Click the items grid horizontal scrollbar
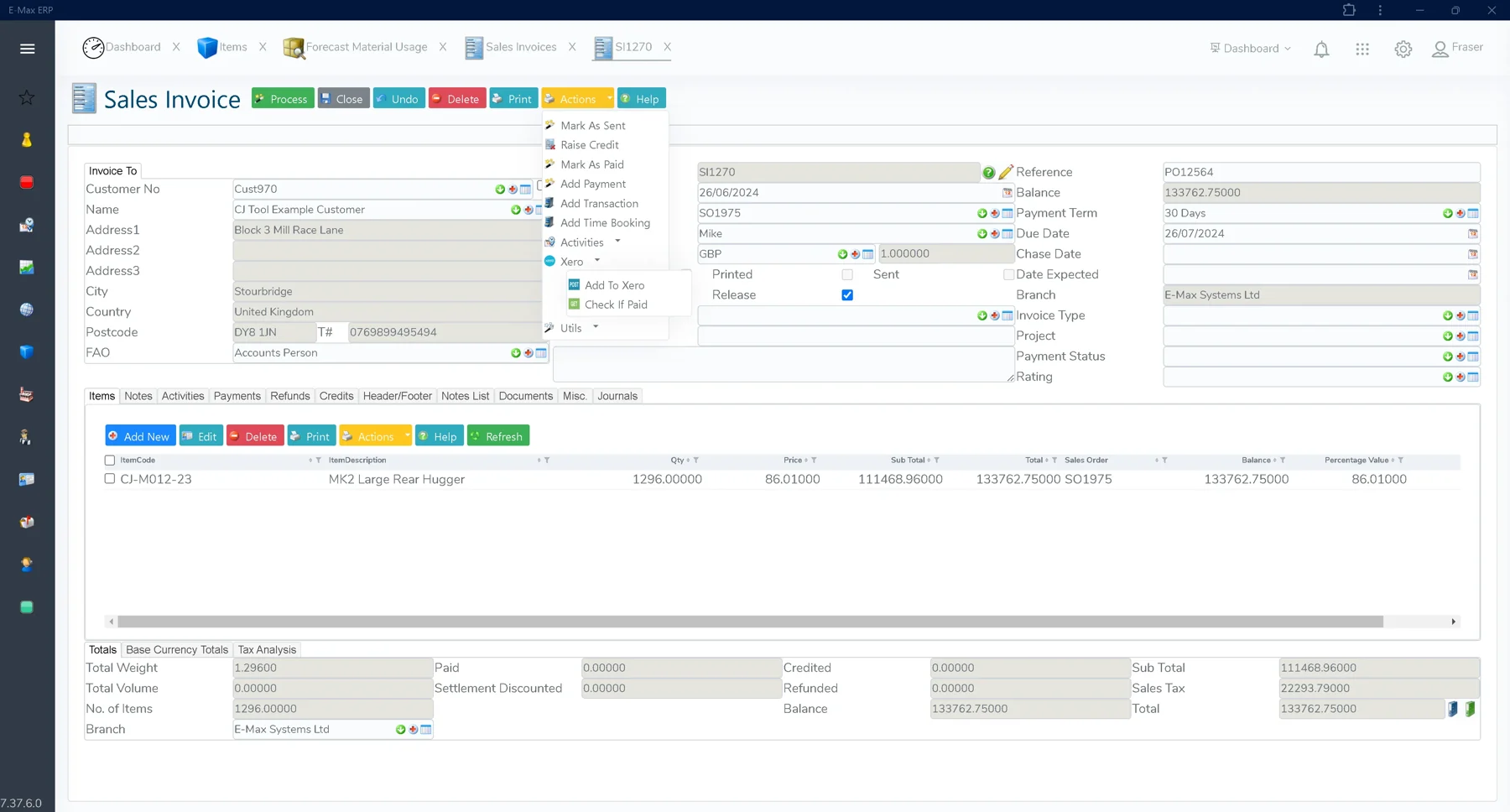The width and height of the screenshot is (1510, 812). (x=750, y=622)
